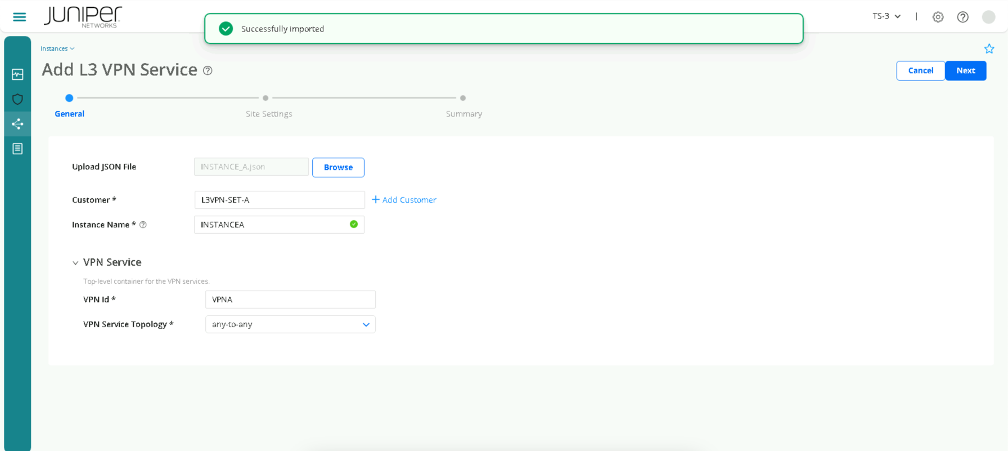This screenshot has width=1008, height=452.
Task: Open the Inventory document sidebar icon
Action: point(17,149)
